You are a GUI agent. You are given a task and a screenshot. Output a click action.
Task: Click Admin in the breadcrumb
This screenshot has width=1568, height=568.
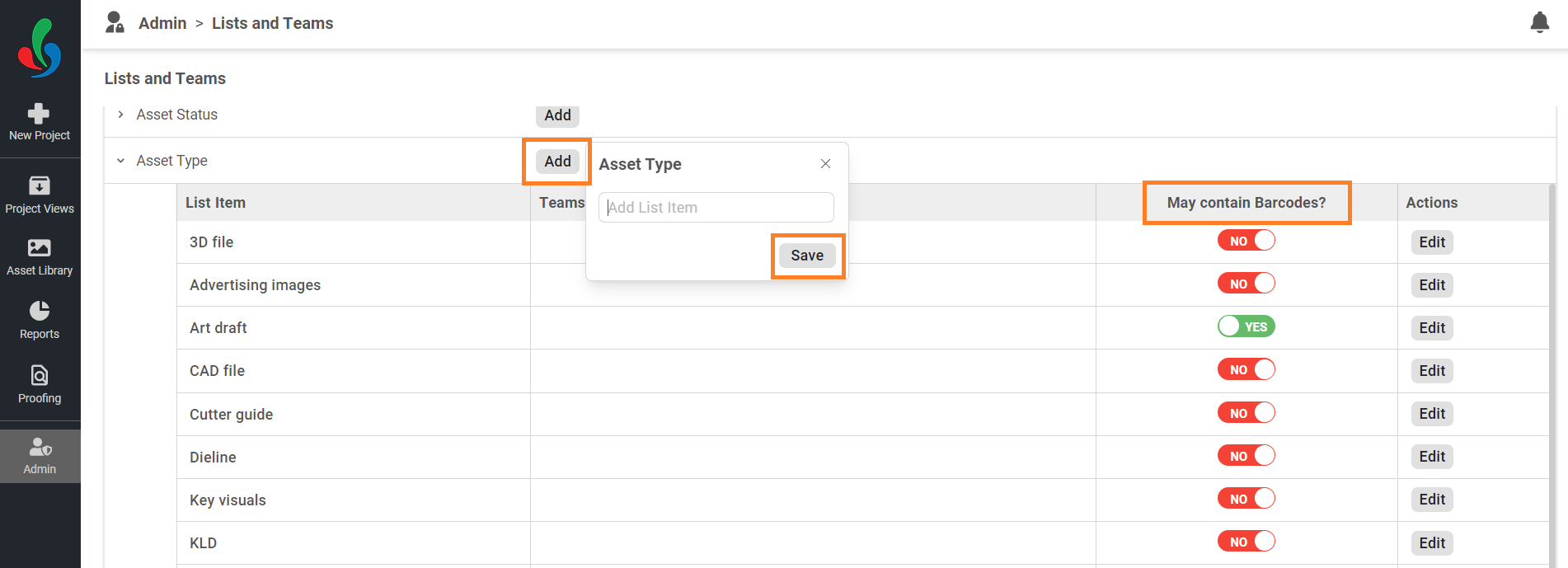tap(162, 23)
